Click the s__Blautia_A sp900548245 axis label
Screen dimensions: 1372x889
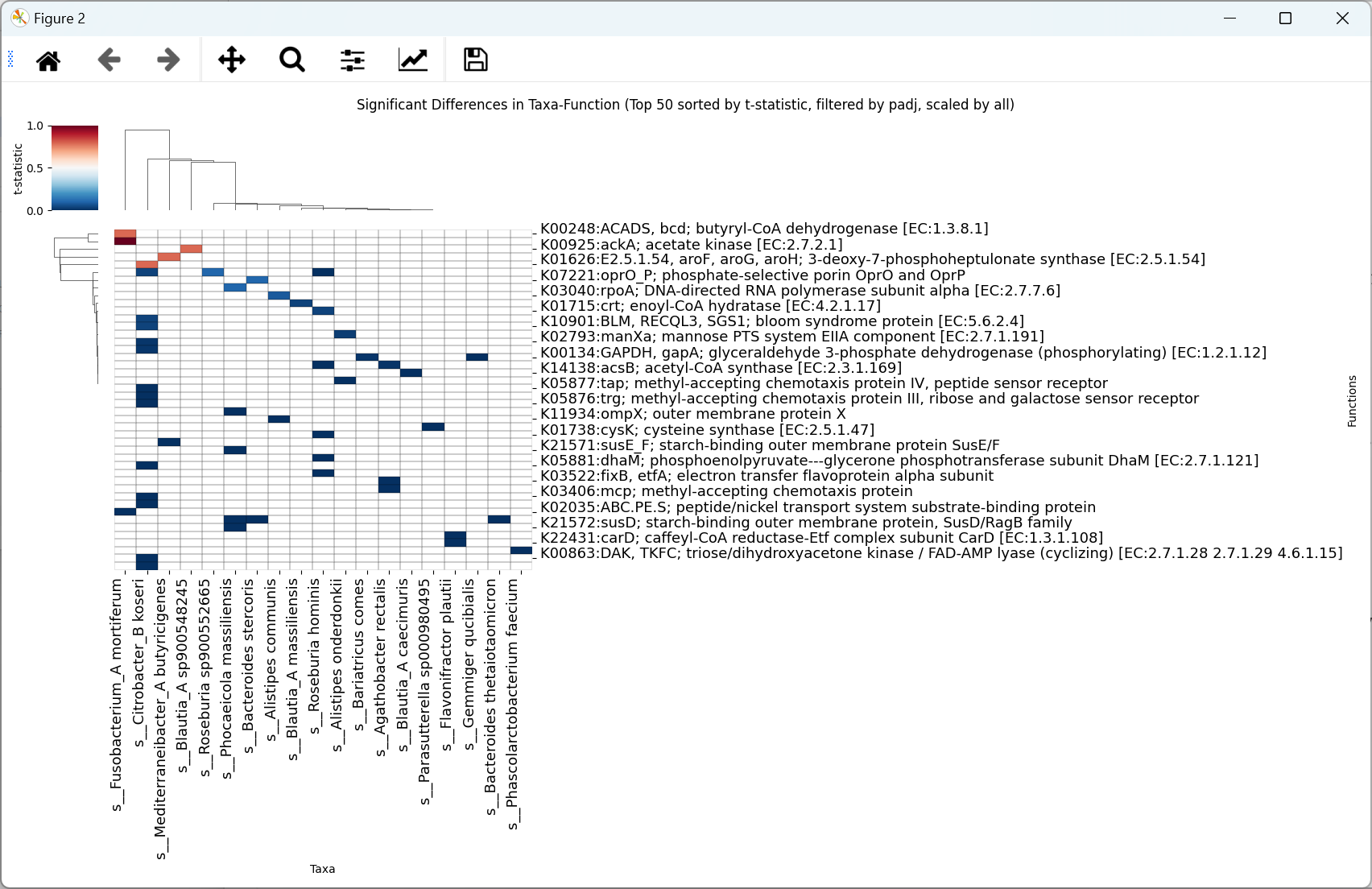pos(183,676)
